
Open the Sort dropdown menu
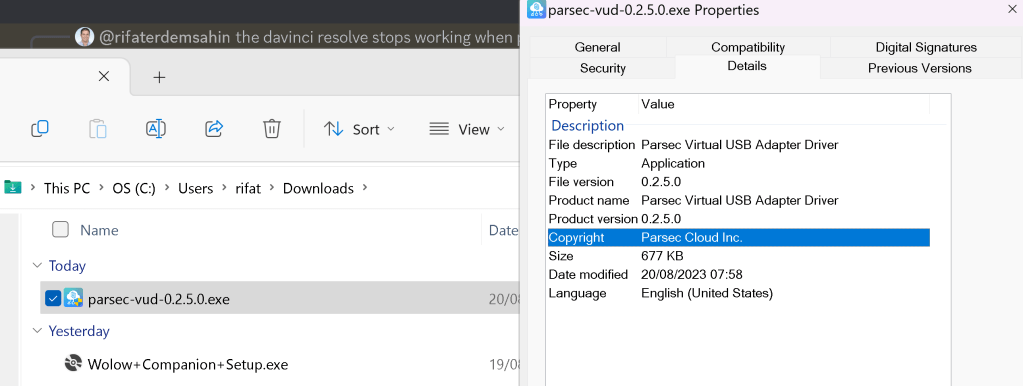pyautogui.click(x=359, y=129)
